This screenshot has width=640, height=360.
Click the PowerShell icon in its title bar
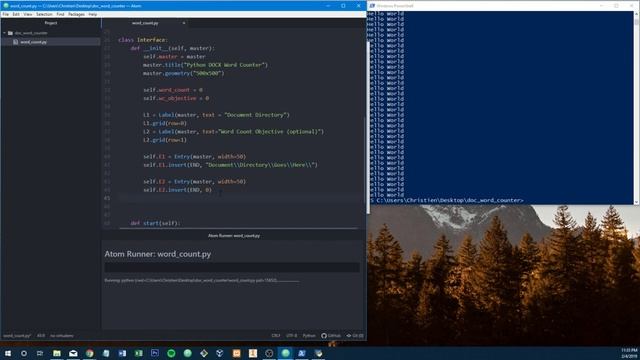click(372, 6)
